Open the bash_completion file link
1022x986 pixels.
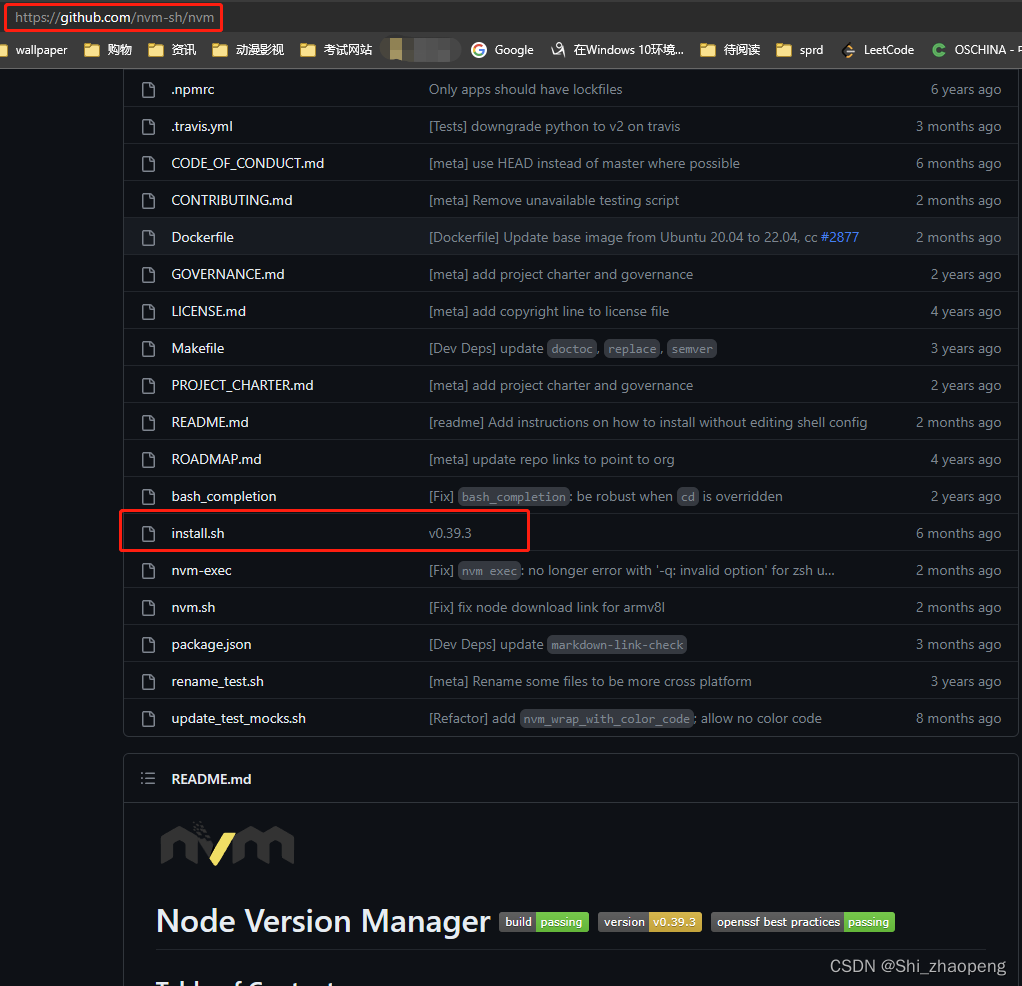coord(224,497)
